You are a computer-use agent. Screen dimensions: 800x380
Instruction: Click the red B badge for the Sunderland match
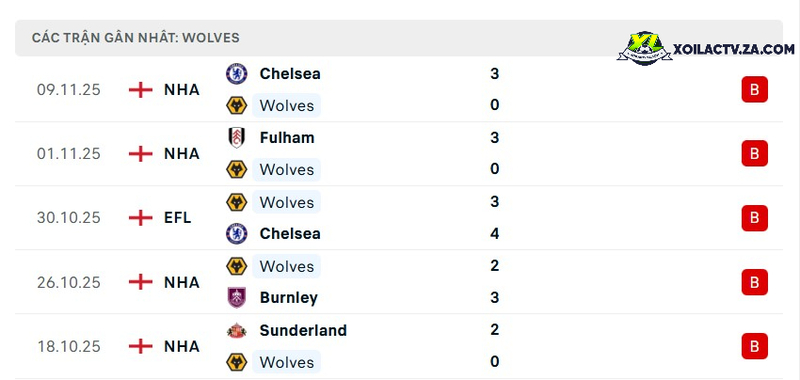click(x=755, y=346)
